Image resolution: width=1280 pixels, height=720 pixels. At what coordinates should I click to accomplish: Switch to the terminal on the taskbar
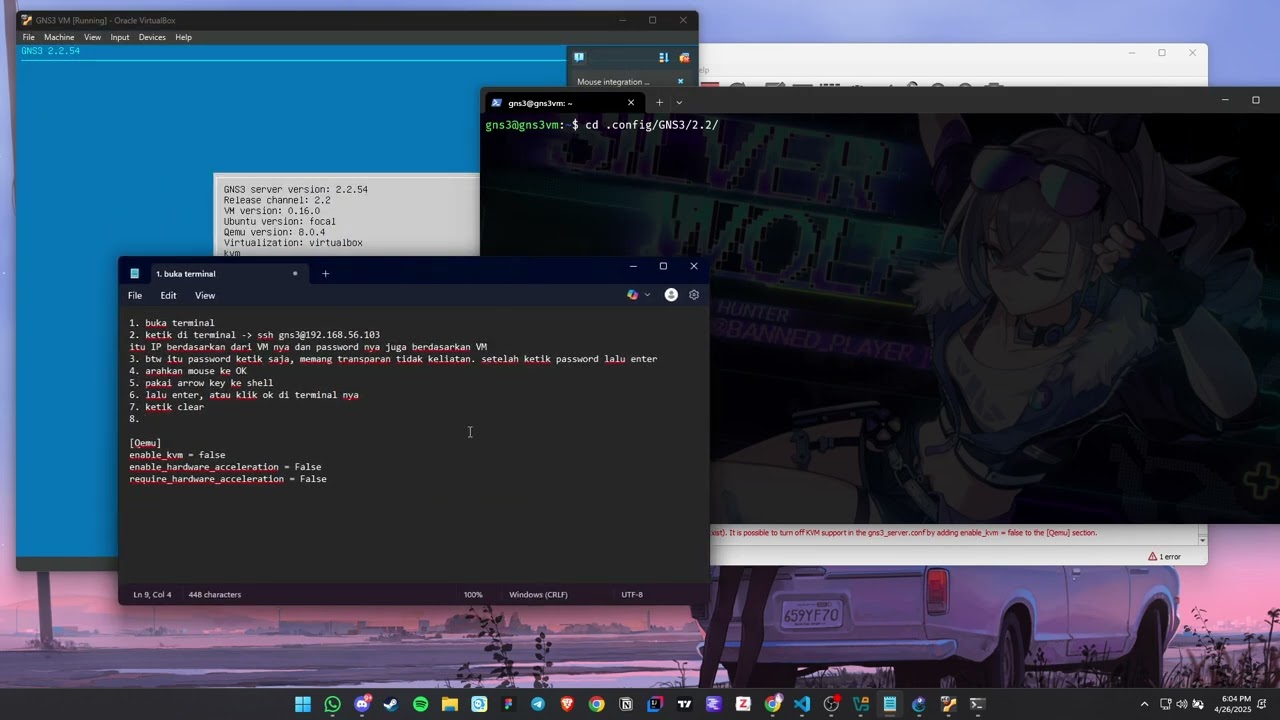977,704
